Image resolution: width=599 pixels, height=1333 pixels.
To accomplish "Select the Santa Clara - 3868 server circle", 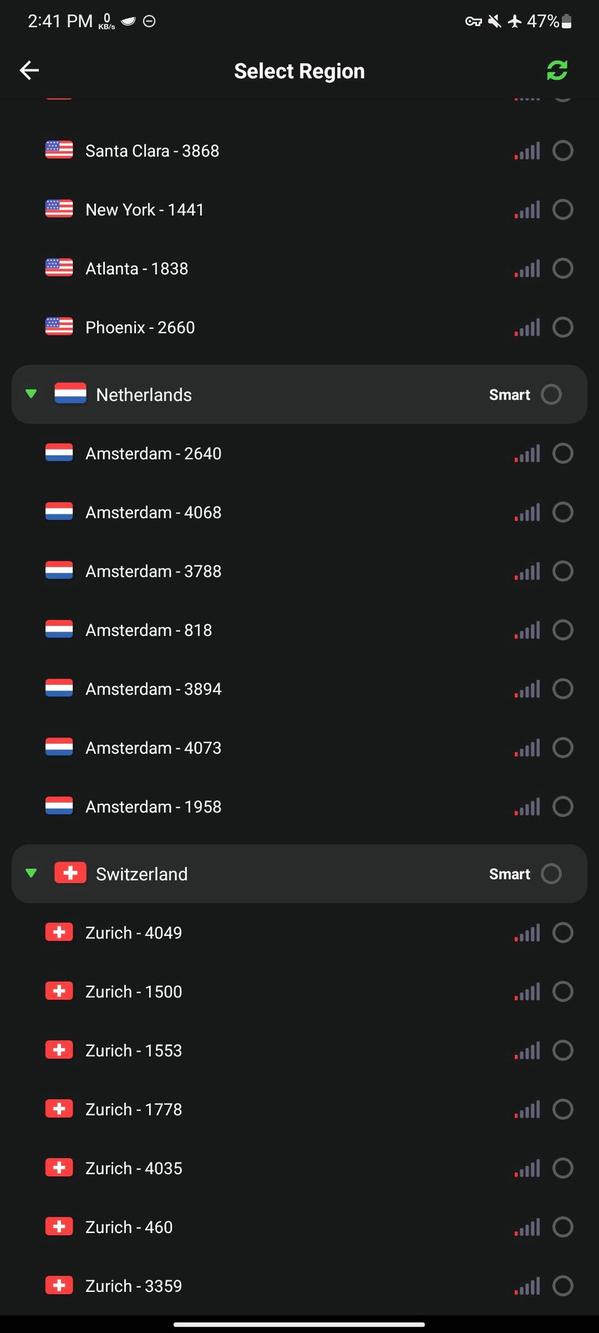I will tap(563, 150).
